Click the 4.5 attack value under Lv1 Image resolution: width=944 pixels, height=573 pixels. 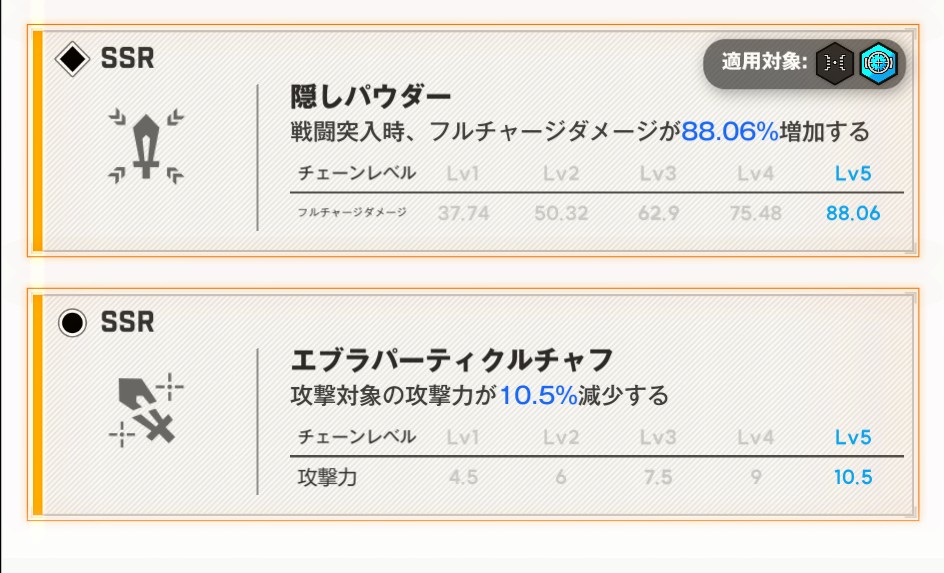pos(463,477)
